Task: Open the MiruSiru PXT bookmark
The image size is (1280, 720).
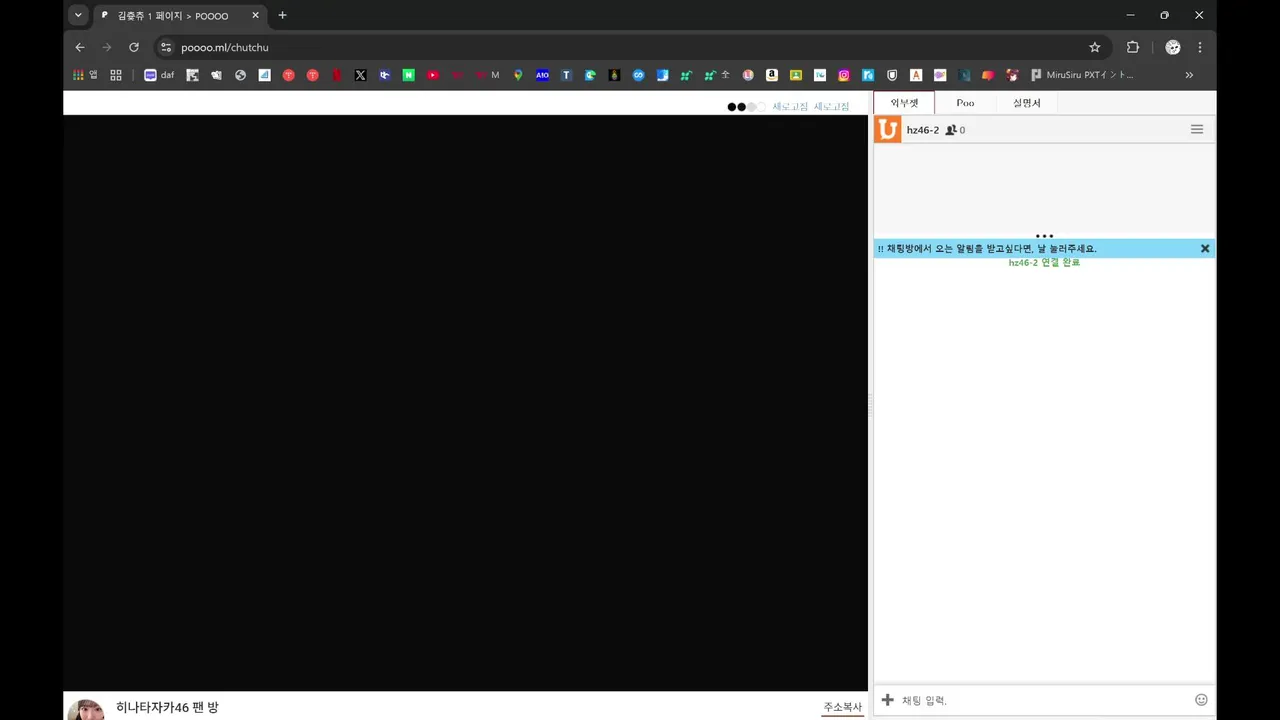Action: tap(1083, 75)
